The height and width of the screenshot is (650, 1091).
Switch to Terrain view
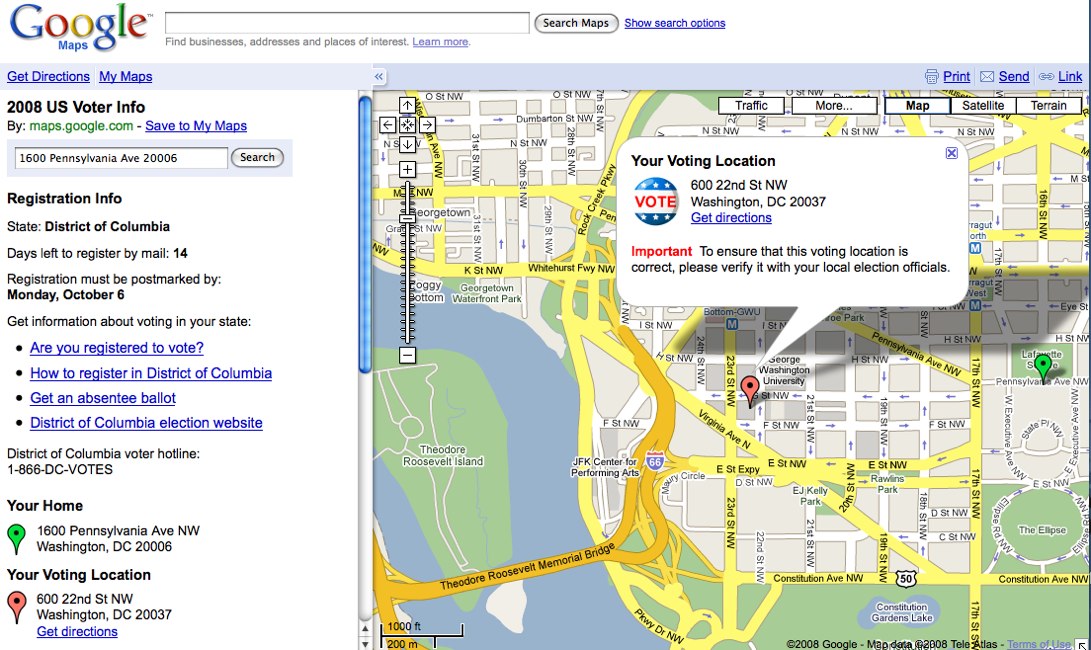click(1049, 106)
